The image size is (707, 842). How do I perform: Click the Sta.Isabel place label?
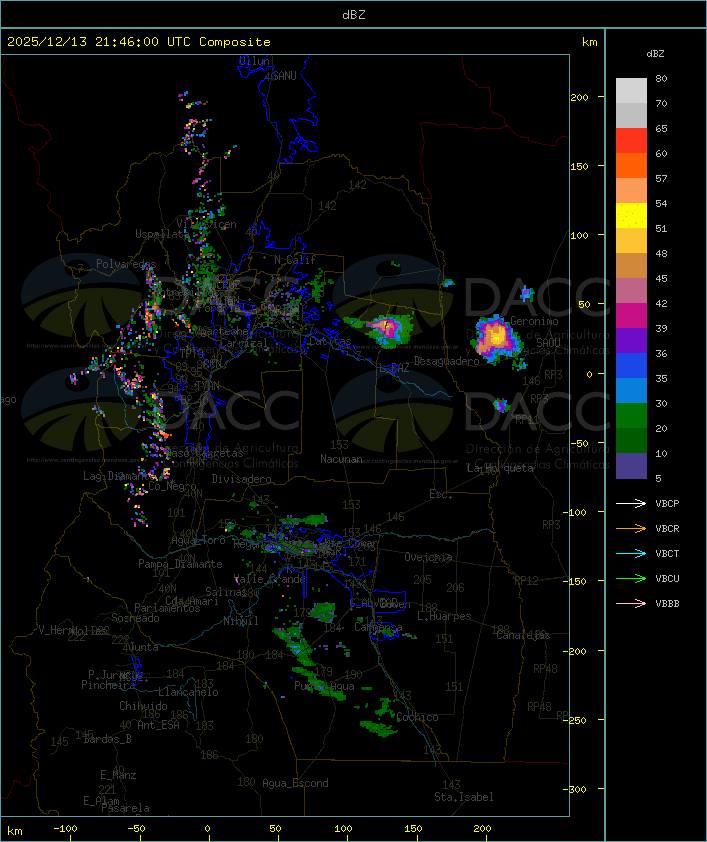point(464,797)
